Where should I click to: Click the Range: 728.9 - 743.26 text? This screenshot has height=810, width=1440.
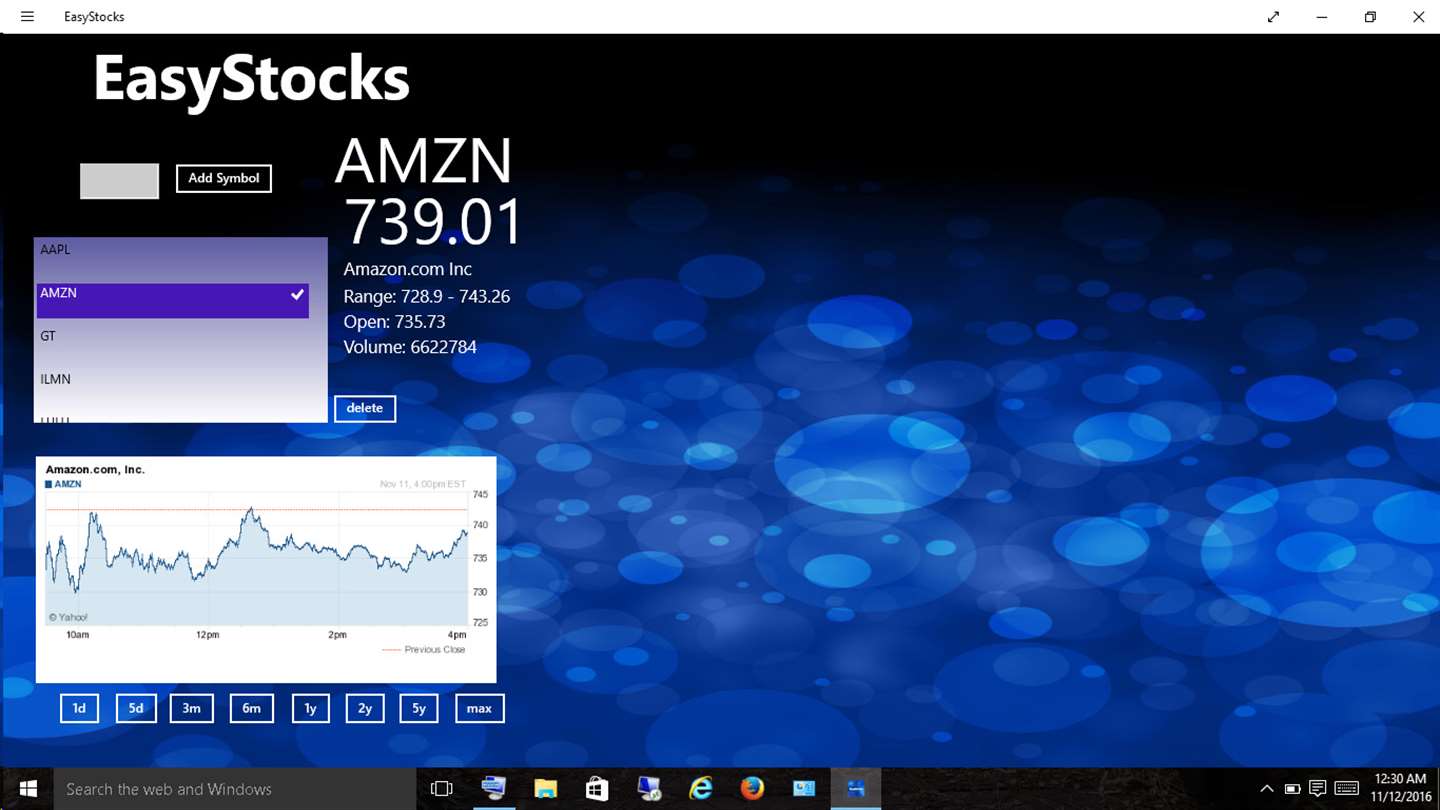pyautogui.click(x=427, y=296)
